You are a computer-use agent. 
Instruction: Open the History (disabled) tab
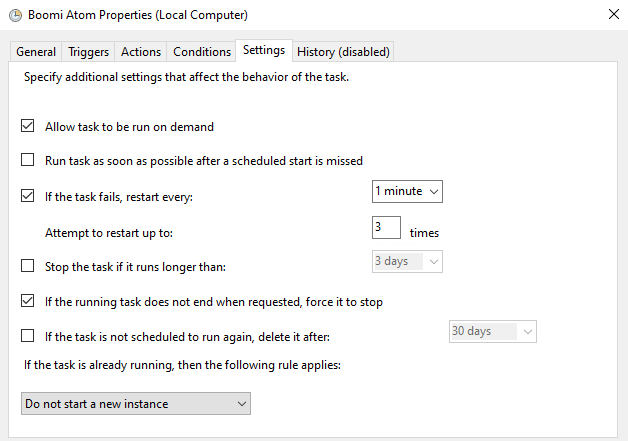[343, 52]
